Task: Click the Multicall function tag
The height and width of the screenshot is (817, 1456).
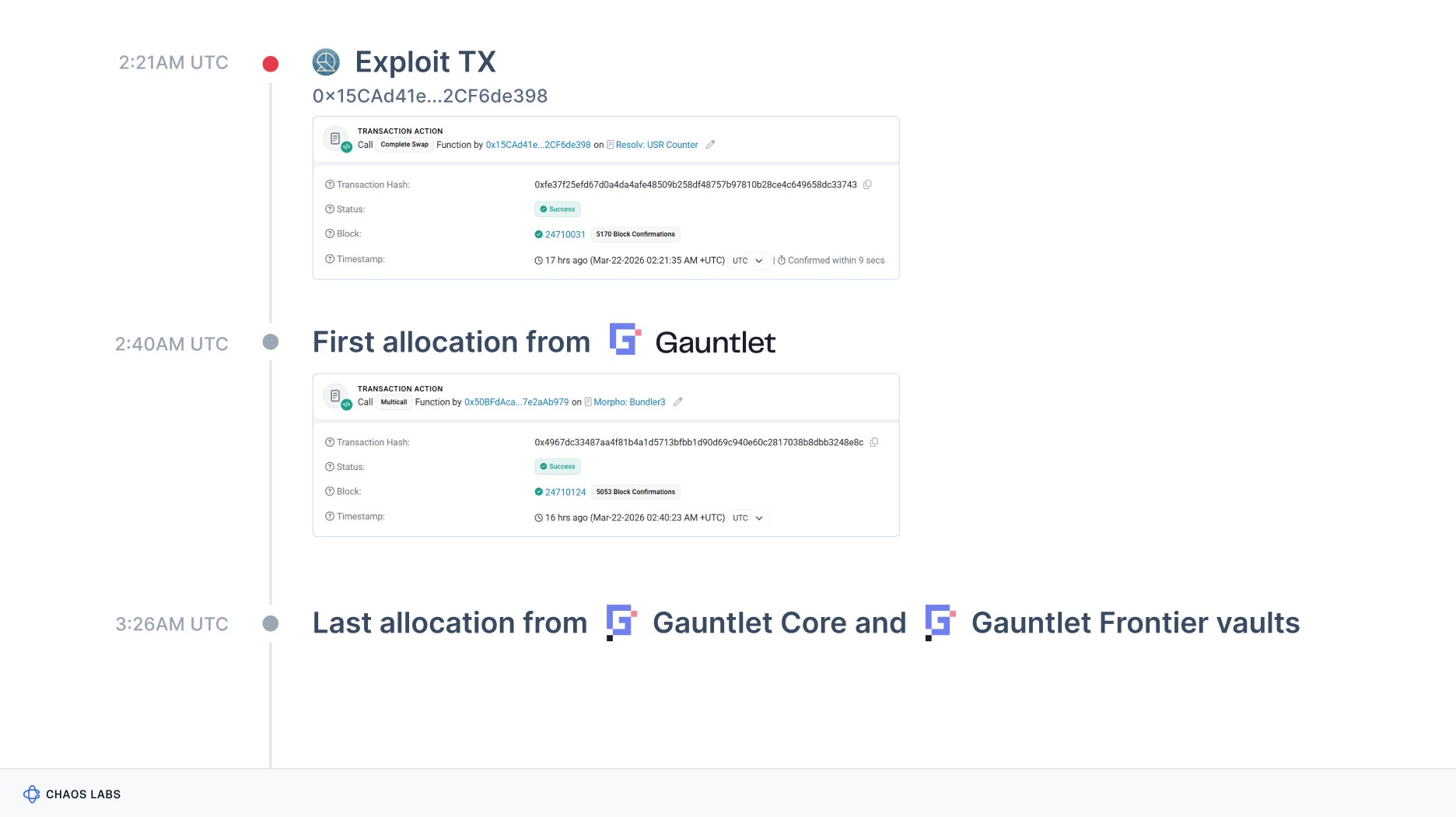Action: 394,402
